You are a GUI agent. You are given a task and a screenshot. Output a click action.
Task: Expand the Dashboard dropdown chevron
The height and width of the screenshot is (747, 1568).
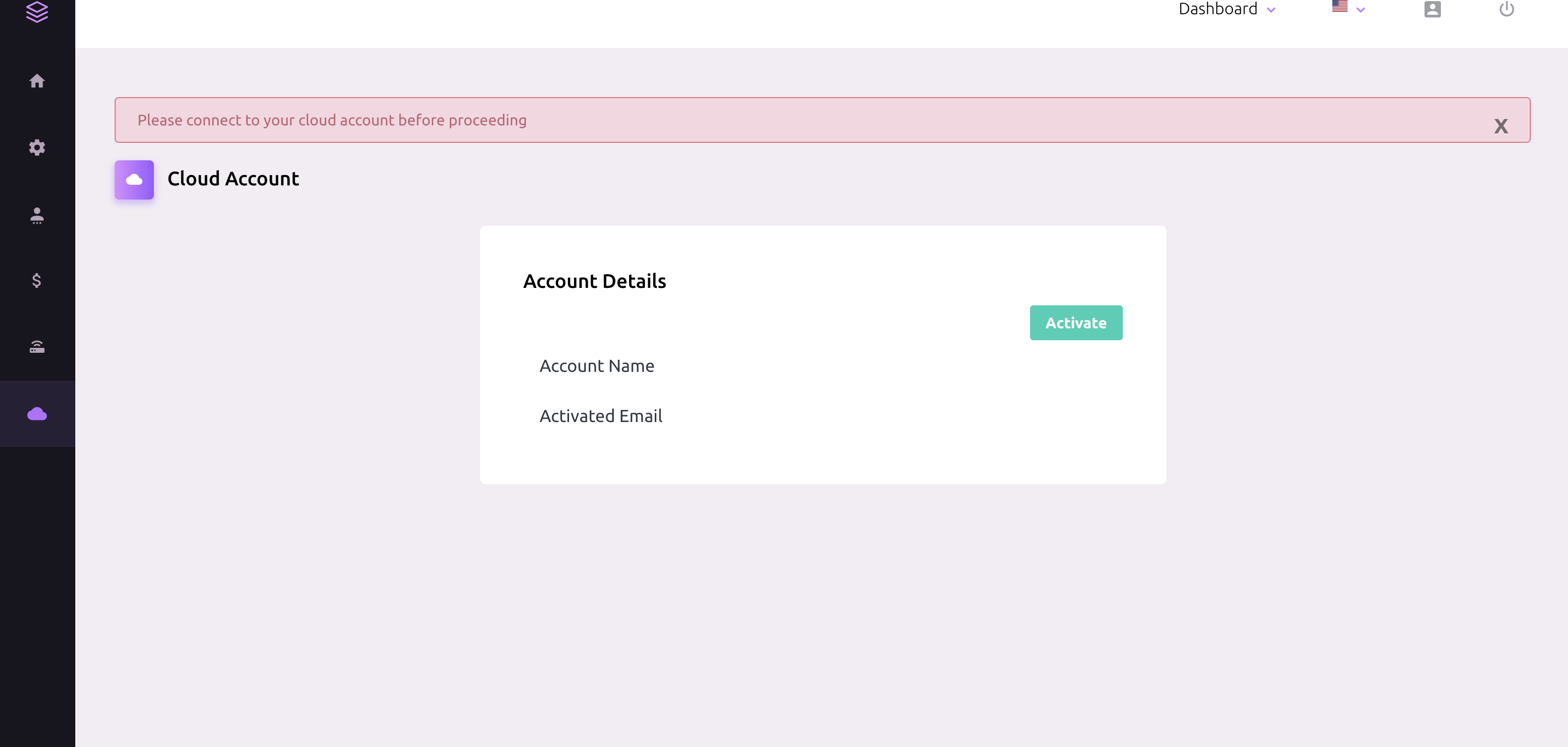pyautogui.click(x=1271, y=10)
